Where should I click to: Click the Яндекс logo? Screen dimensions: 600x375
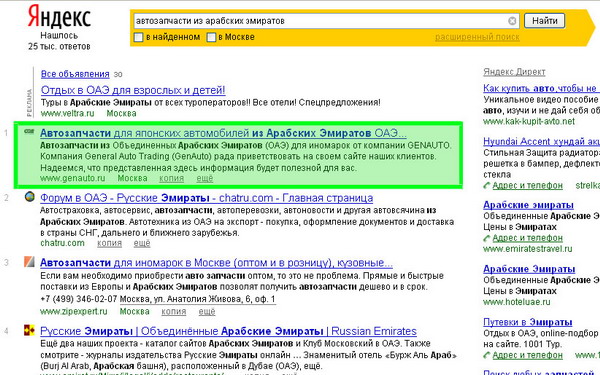click(59, 17)
